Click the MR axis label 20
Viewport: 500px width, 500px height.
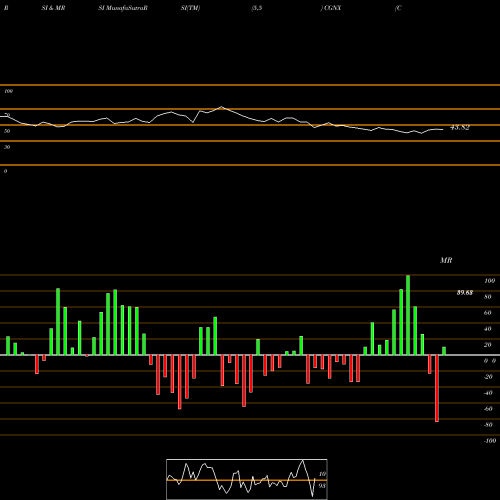point(488,345)
